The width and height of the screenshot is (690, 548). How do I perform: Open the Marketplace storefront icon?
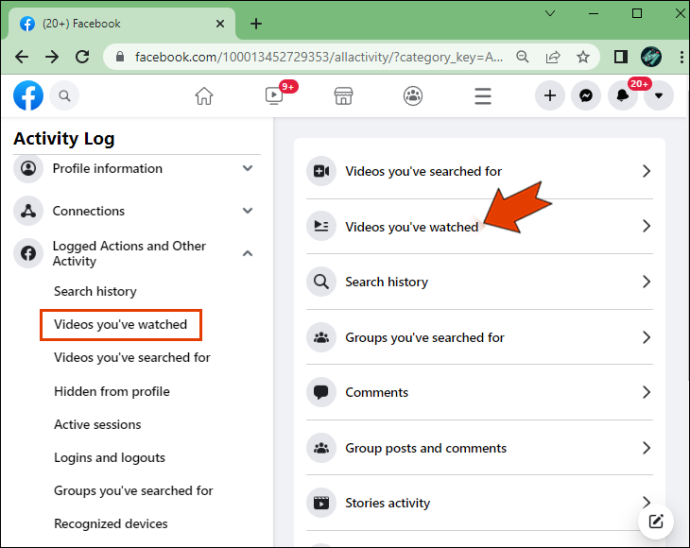(x=343, y=96)
